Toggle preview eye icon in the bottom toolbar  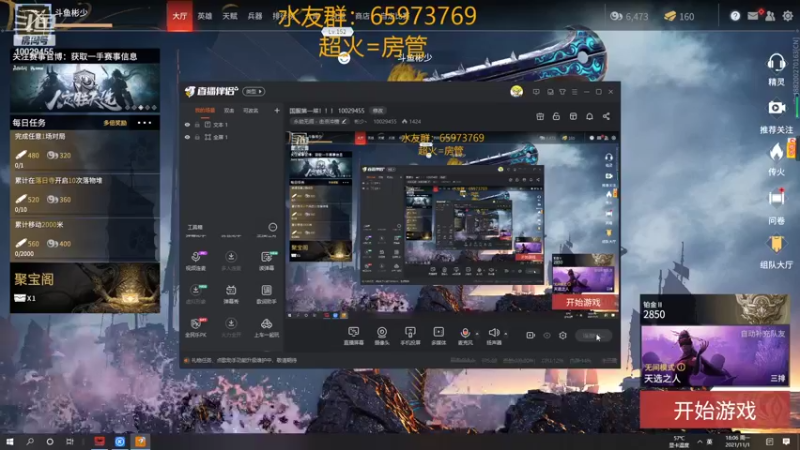pyautogui.click(x=546, y=335)
